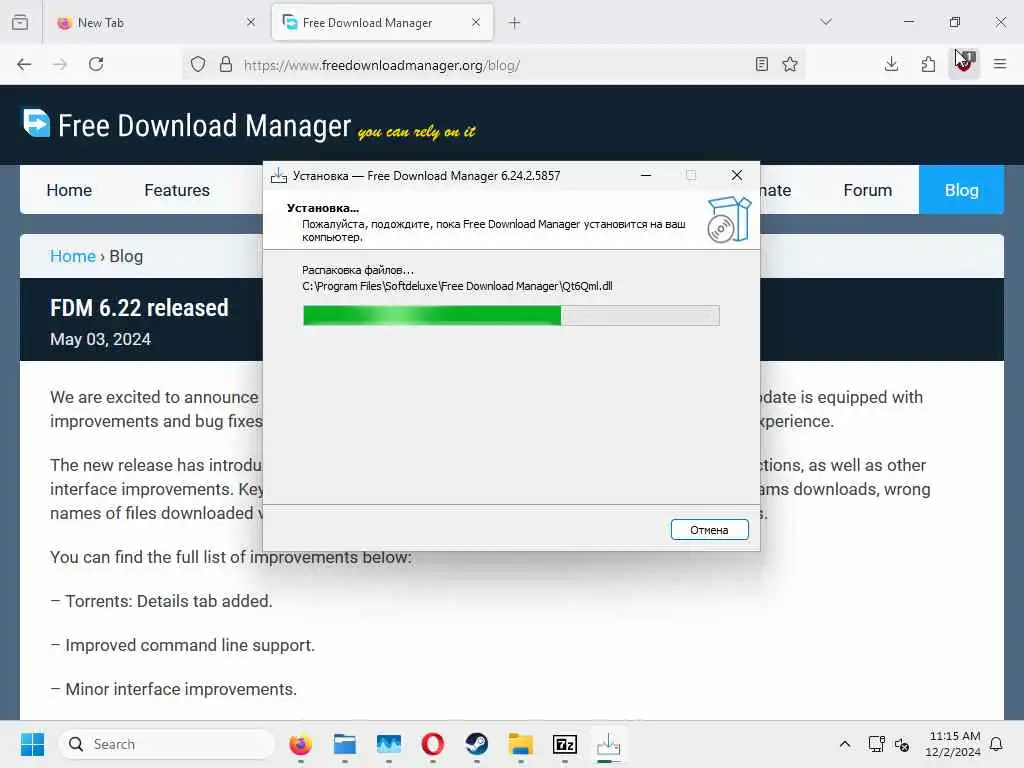Click the installer icon in the taskbar
The image size is (1024, 768).
(609, 744)
